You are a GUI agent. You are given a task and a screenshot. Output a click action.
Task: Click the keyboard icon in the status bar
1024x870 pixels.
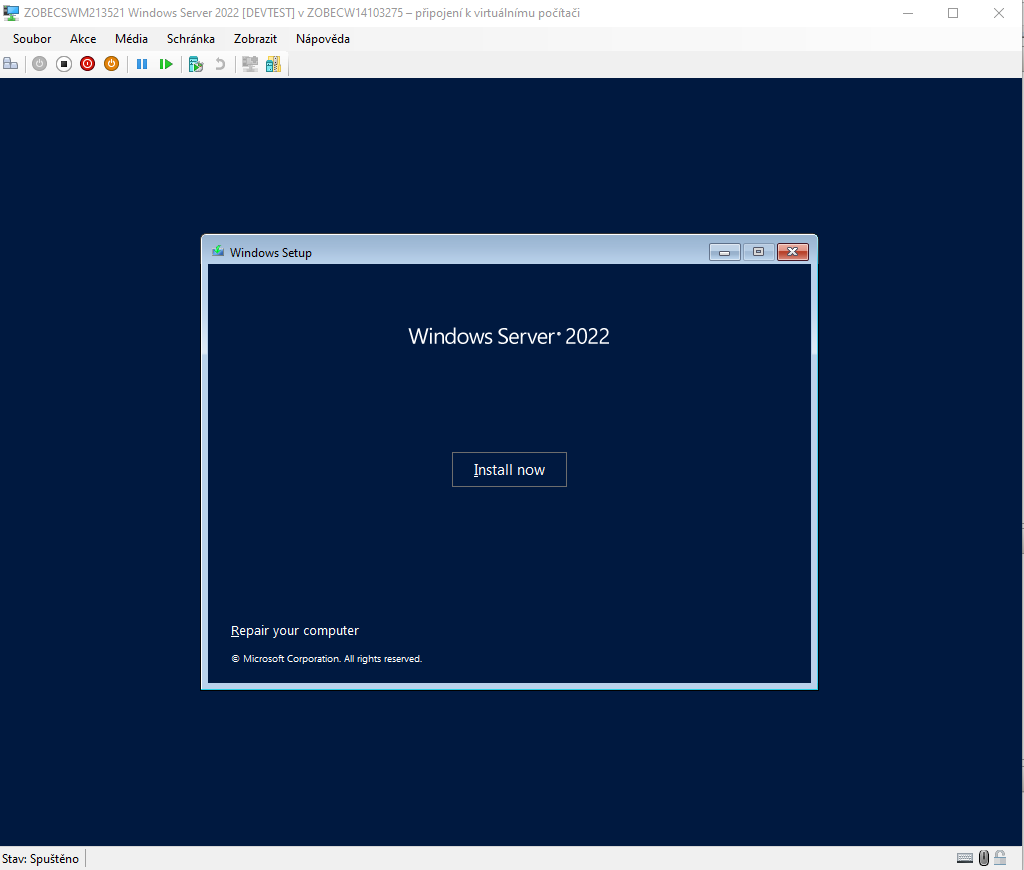pos(965,858)
